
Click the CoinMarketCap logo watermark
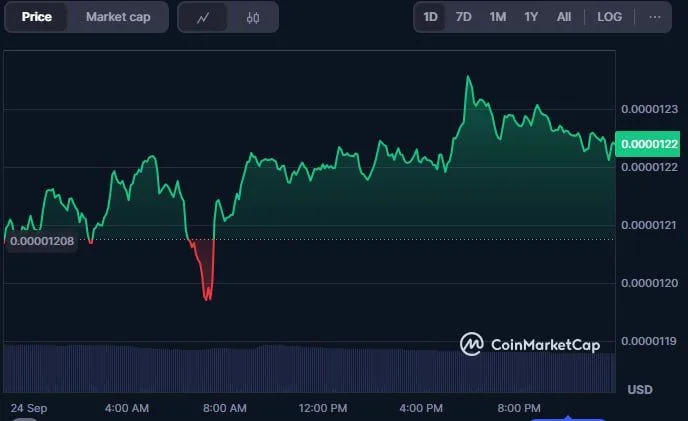click(x=530, y=344)
